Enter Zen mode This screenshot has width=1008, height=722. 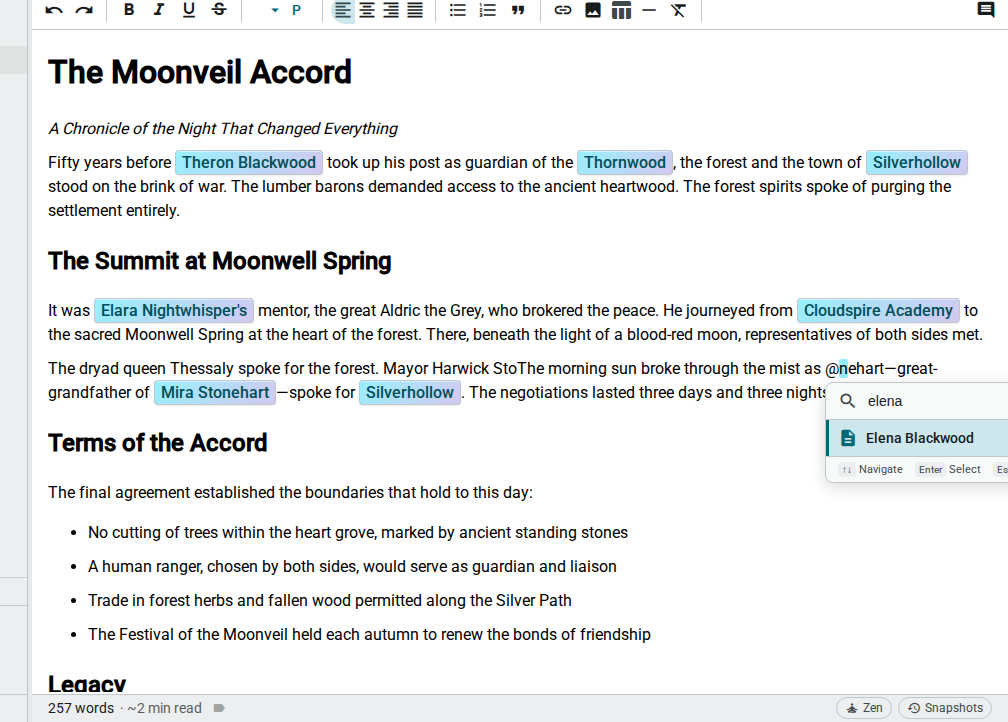pyautogui.click(x=864, y=708)
